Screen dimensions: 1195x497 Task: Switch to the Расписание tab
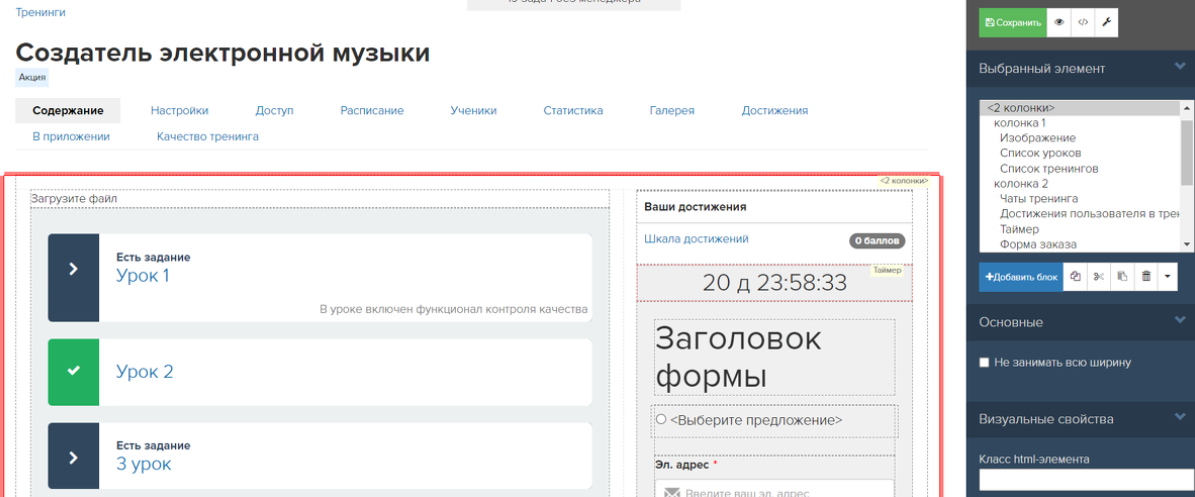[x=372, y=111]
